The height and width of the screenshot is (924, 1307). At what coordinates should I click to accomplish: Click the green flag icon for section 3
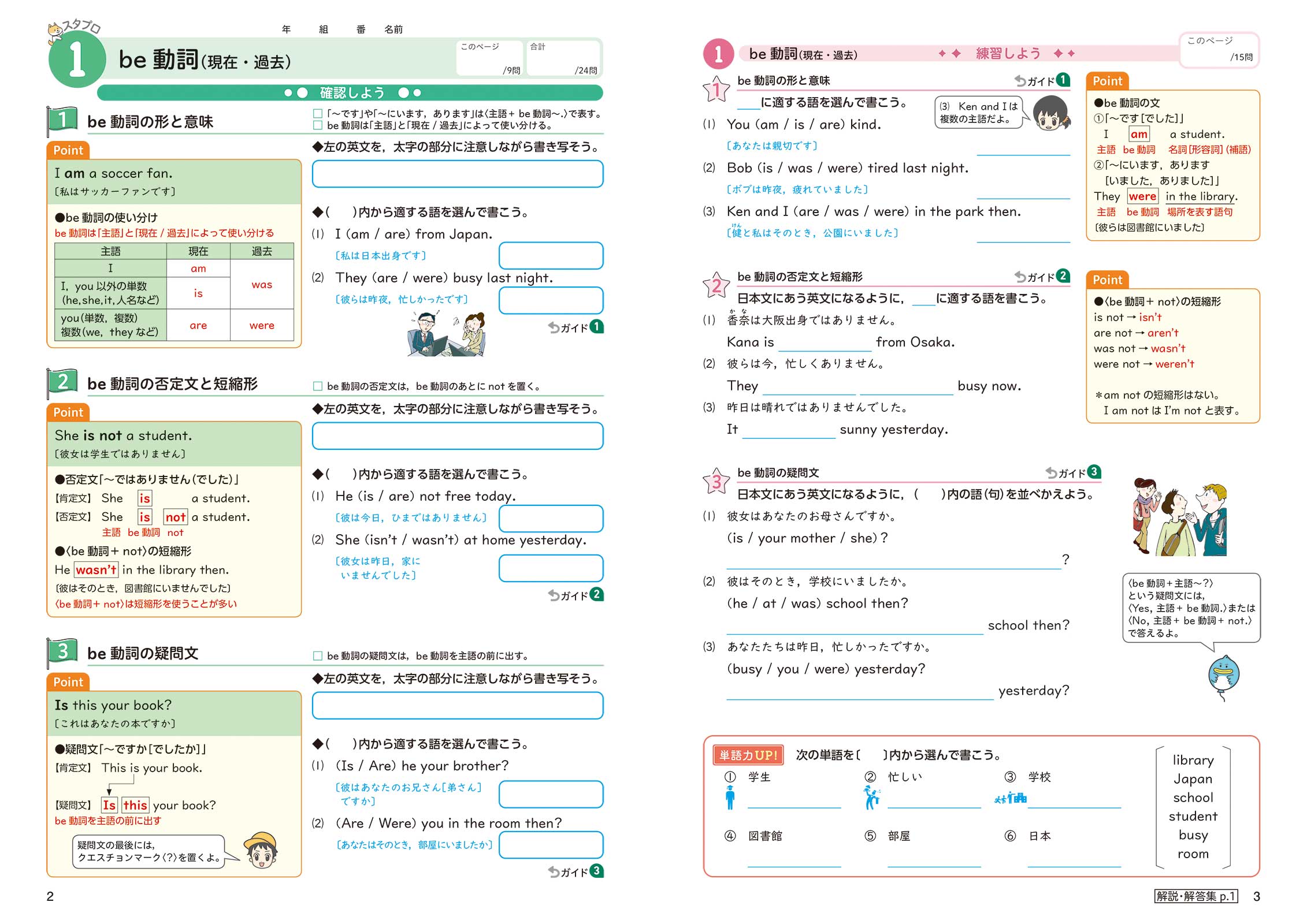click(x=62, y=653)
